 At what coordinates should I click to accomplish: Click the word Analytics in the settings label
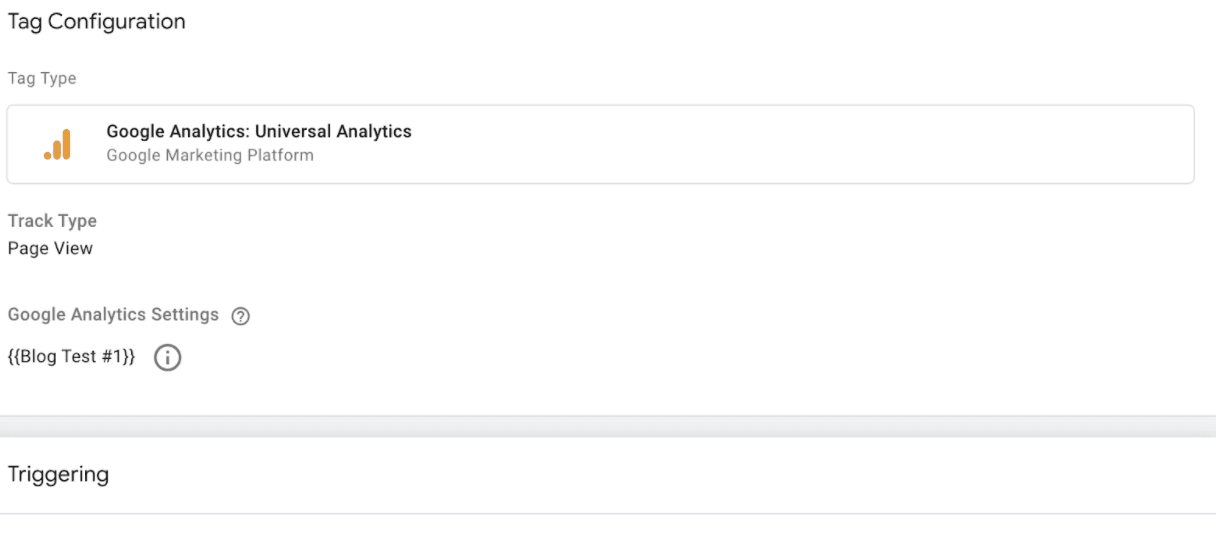(x=110, y=314)
